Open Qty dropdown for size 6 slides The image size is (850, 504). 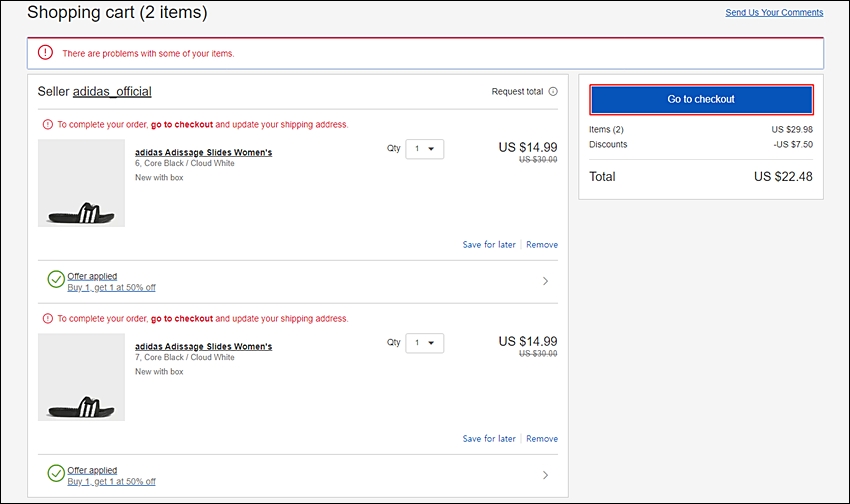point(424,149)
